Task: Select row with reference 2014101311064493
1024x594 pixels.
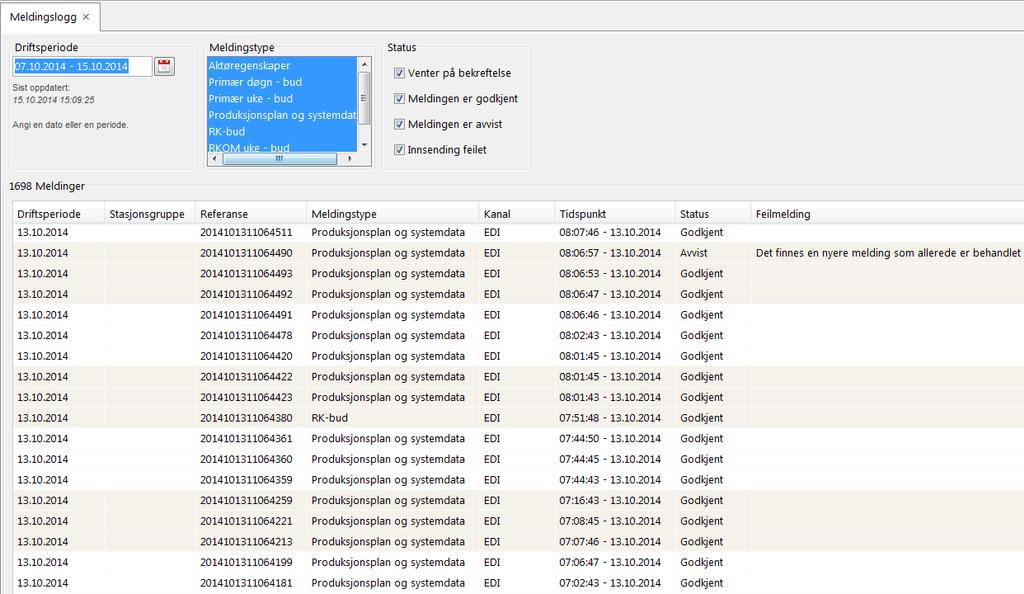Action: (519, 274)
